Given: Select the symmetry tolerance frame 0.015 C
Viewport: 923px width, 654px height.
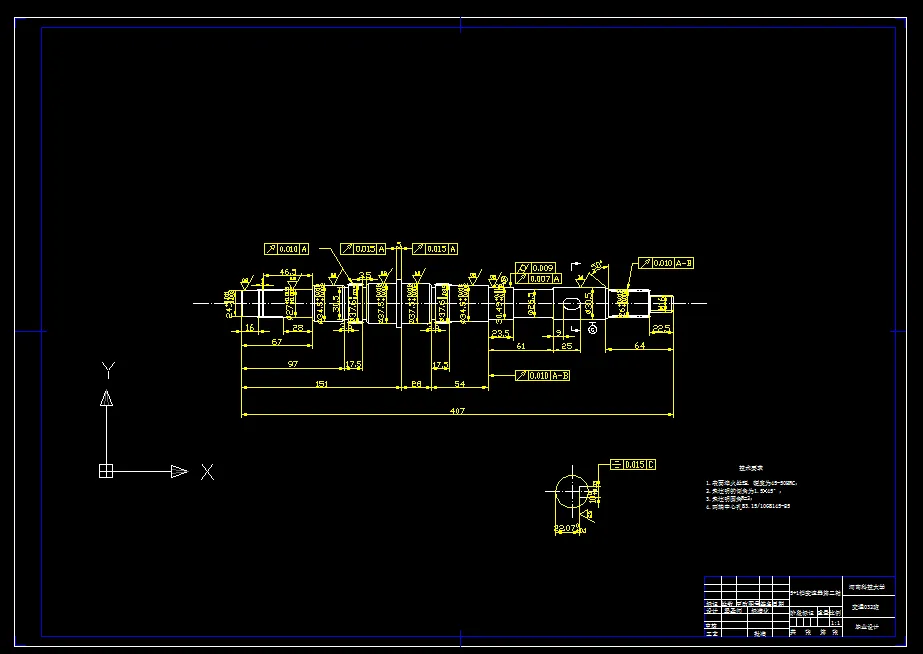Looking at the screenshot, I should [633, 464].
